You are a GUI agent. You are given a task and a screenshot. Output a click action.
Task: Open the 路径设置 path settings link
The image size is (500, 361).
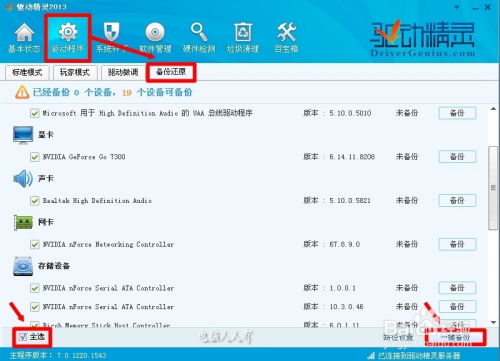(x=398, y=337)
